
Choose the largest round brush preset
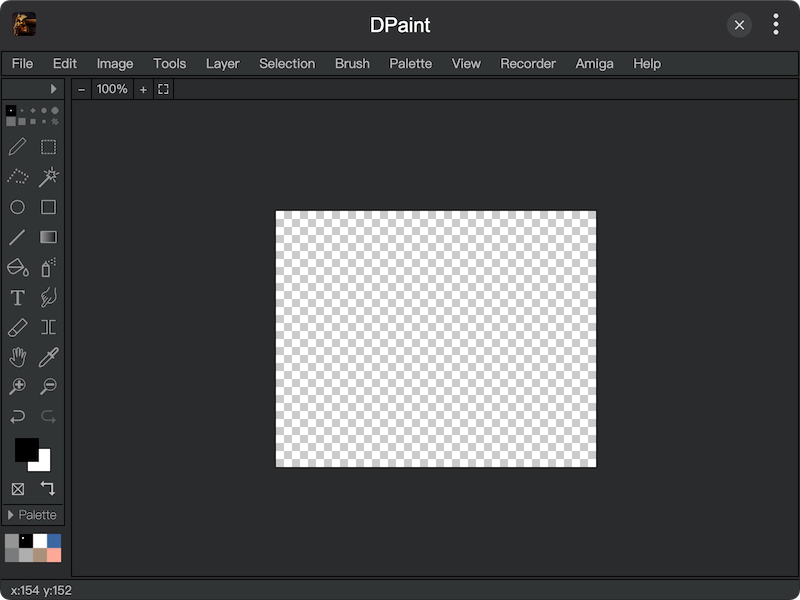(x=55, y=110)
